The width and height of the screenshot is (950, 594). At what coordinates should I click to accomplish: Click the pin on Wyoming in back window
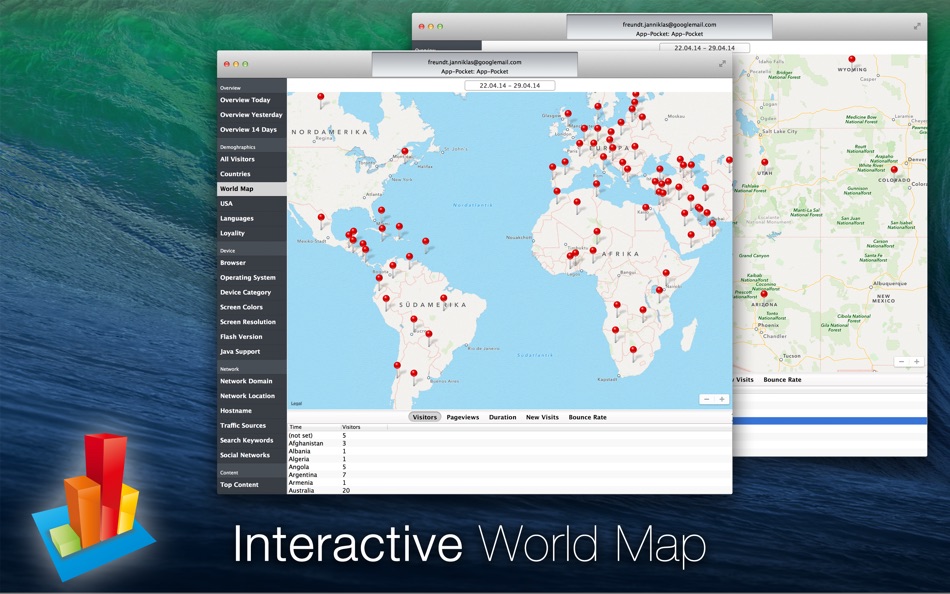(852, 61)
